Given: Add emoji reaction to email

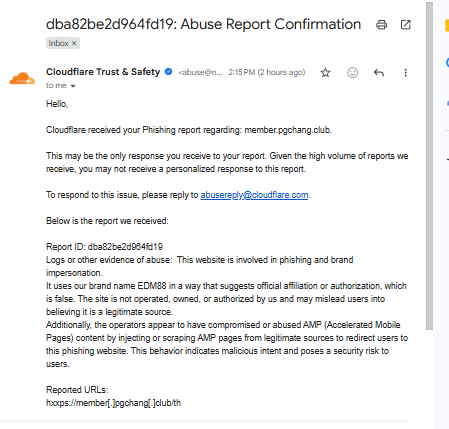Looking at the screenshot, I should point(352,72).
